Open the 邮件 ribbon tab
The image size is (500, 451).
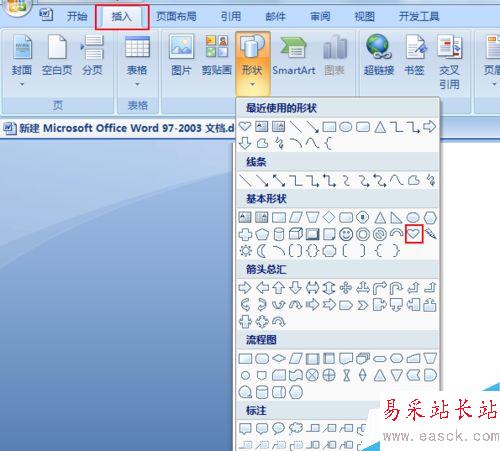(275, 16)
